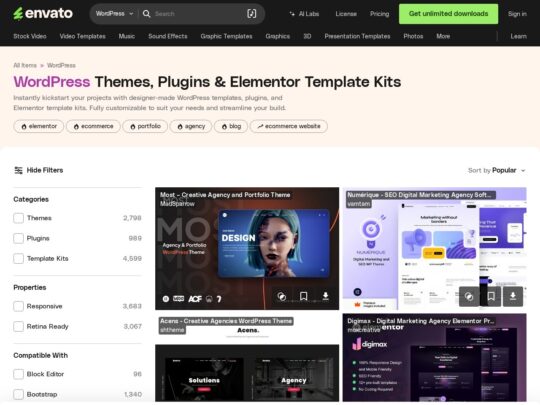
Task: Open similar items icon on Most theme card
Action: tap(281, 297)
